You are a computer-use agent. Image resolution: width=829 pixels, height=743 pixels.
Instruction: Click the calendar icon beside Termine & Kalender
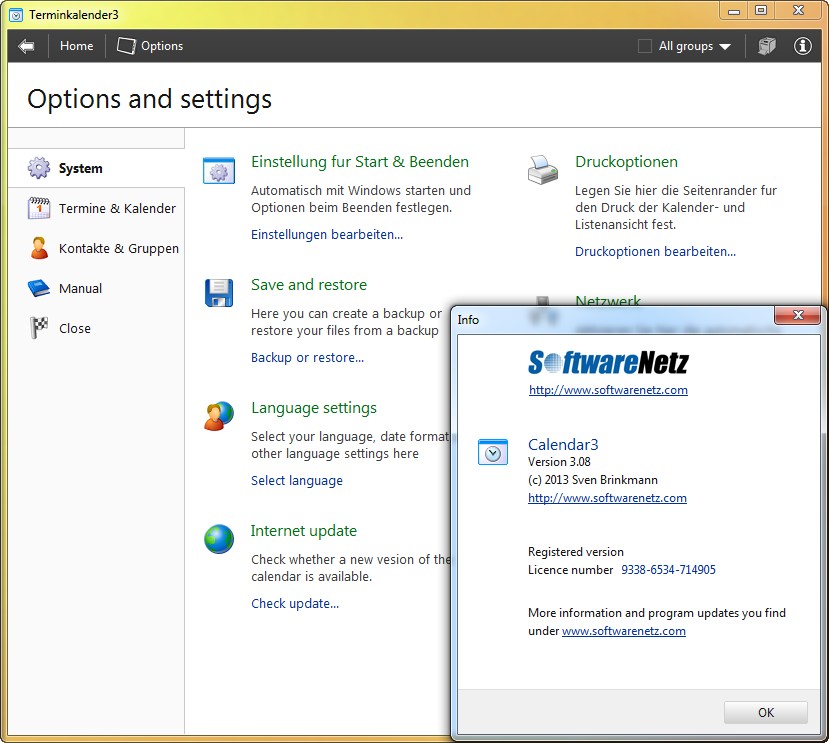click(x=39, y=208)
